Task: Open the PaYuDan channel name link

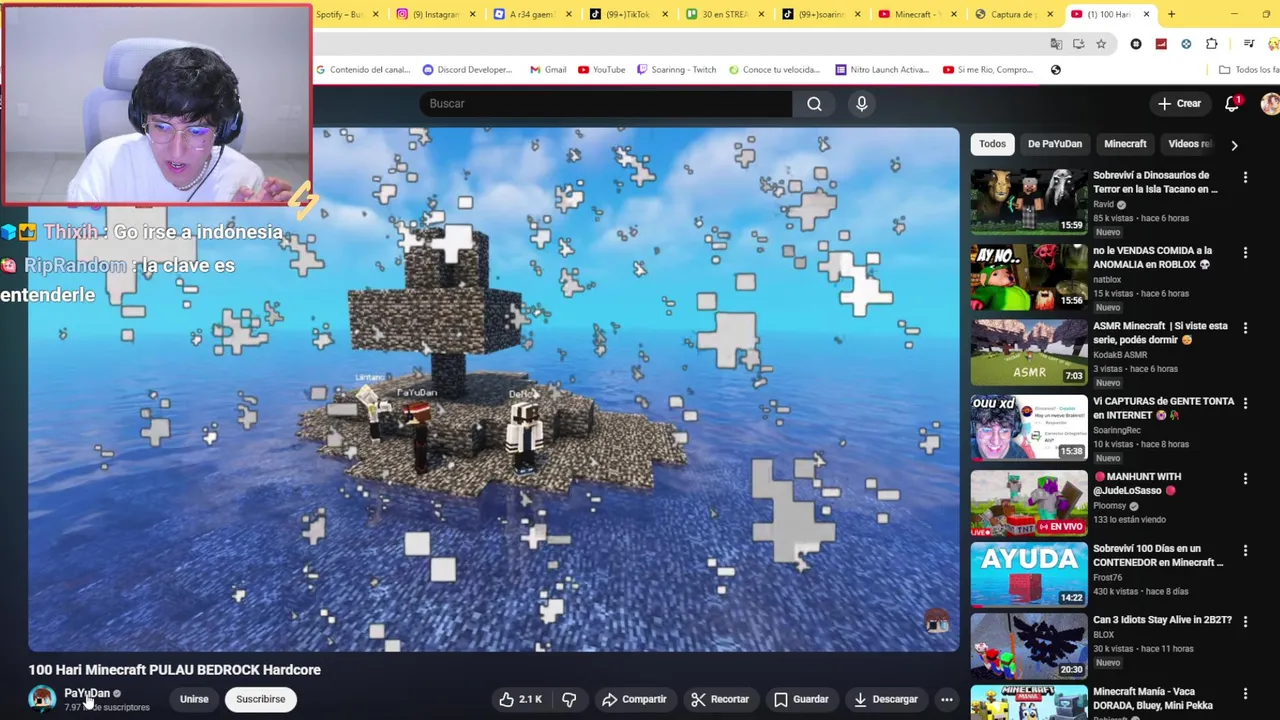Action: point(87,693)
